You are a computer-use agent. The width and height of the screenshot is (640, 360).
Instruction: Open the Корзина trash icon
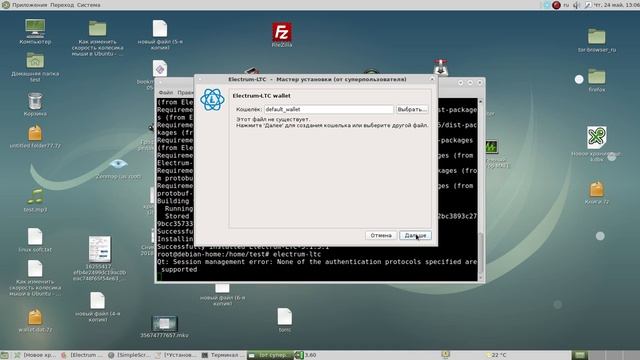[35, 104]
